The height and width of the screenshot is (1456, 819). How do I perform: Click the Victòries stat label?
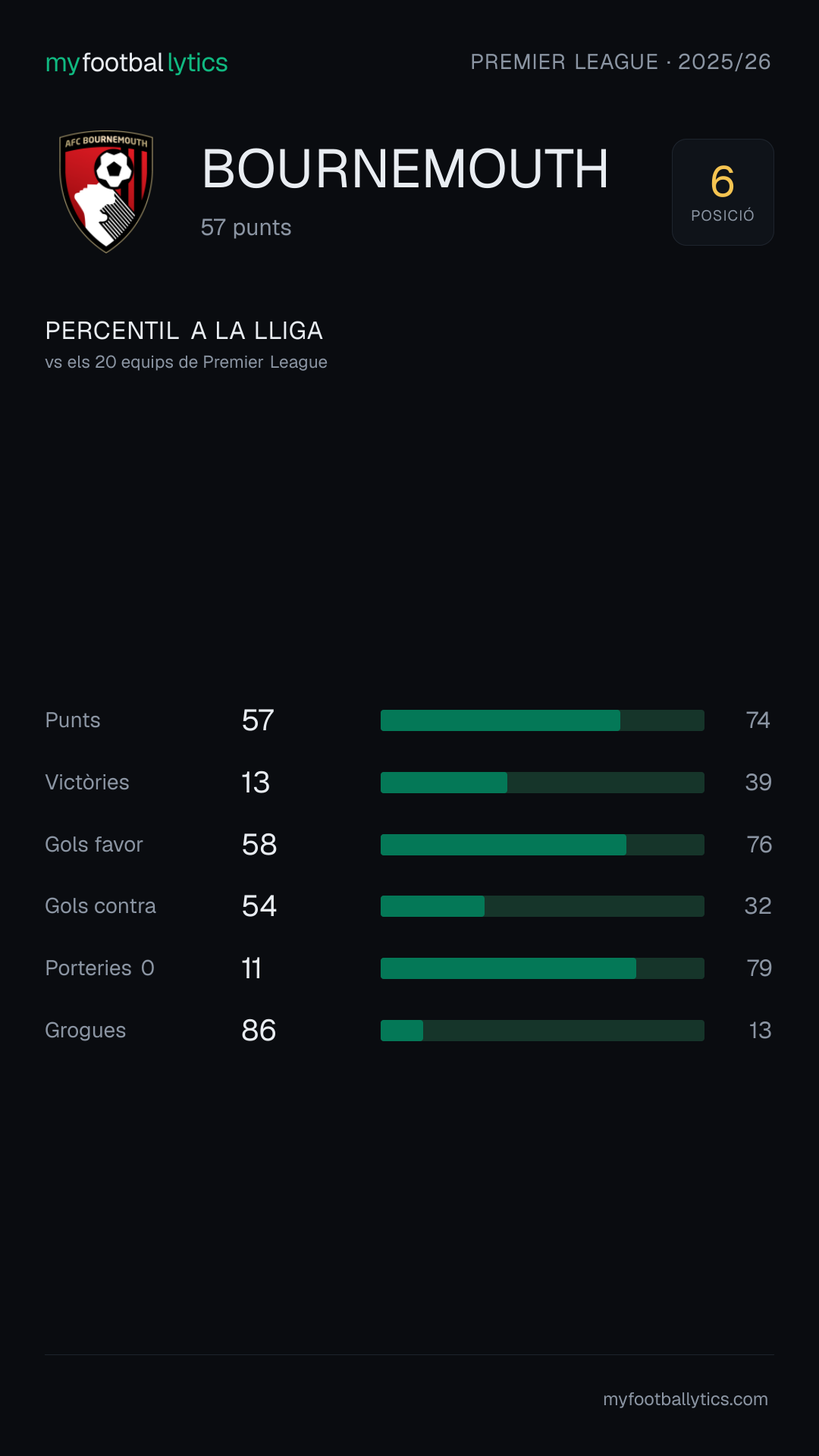87,783
